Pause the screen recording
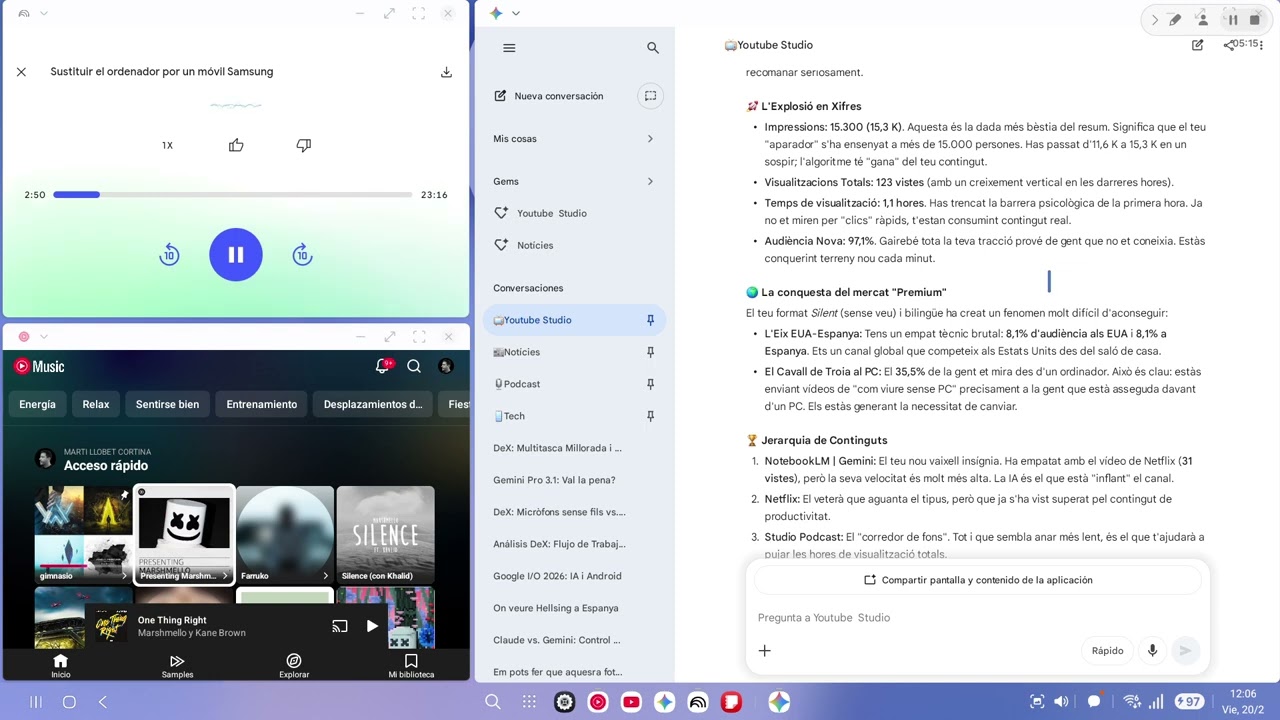This screenshot has width=1280, height=720. click(x=1233, y=19)
